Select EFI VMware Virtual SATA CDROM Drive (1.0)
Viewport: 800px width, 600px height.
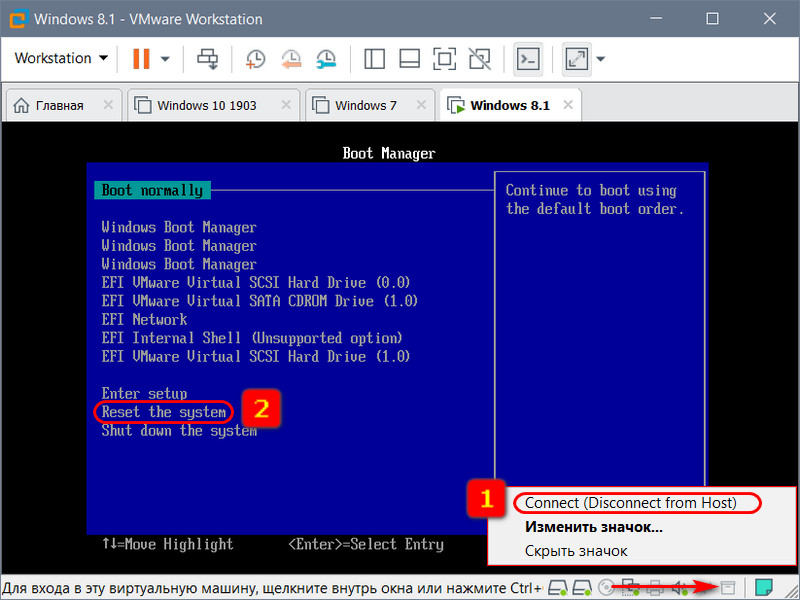260,301
